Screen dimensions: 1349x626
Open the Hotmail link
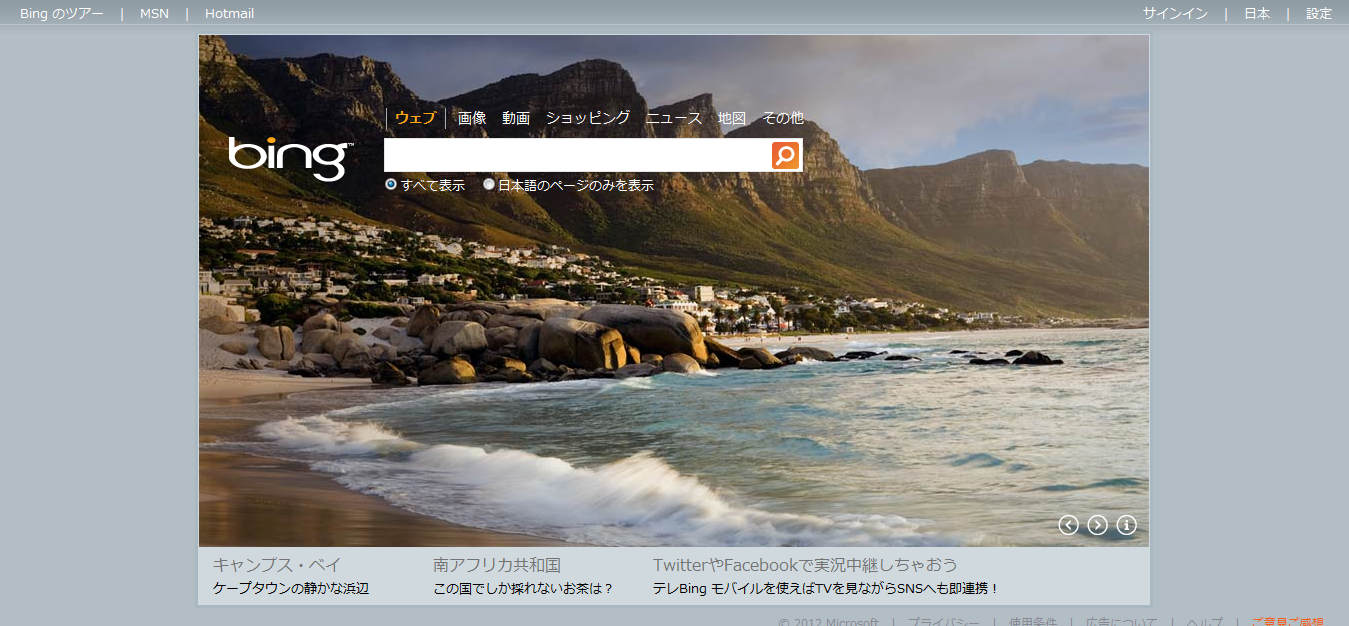[229, 13]
